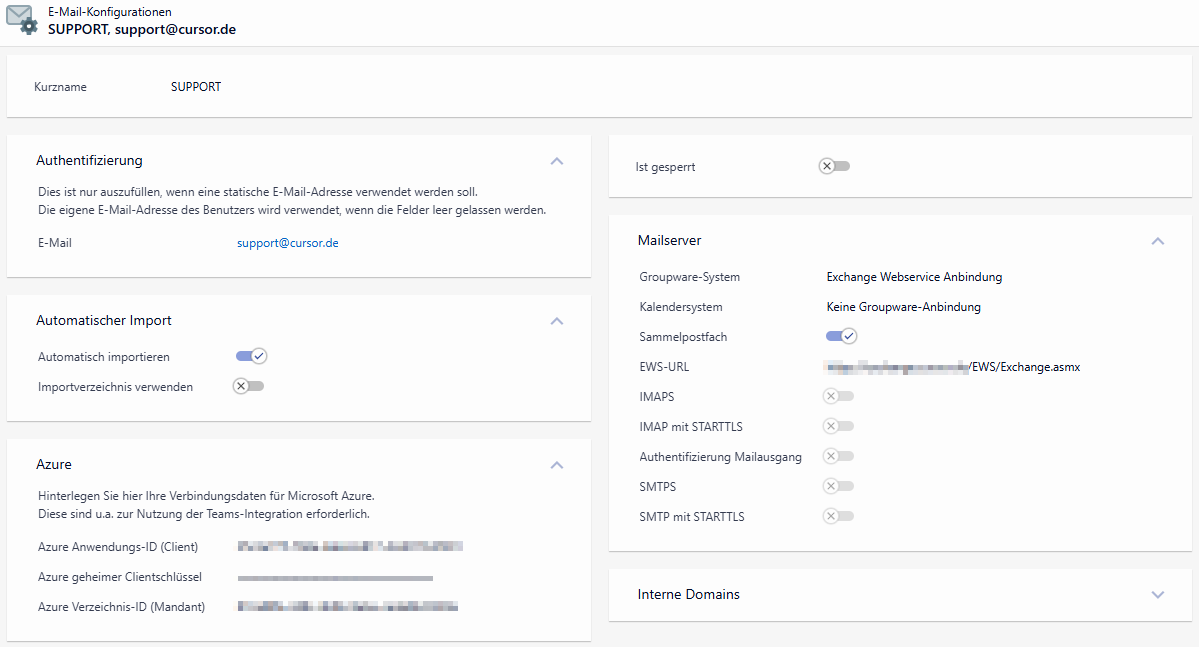
Task: Collapse the Azure section
Action: [x=557, y=465]
